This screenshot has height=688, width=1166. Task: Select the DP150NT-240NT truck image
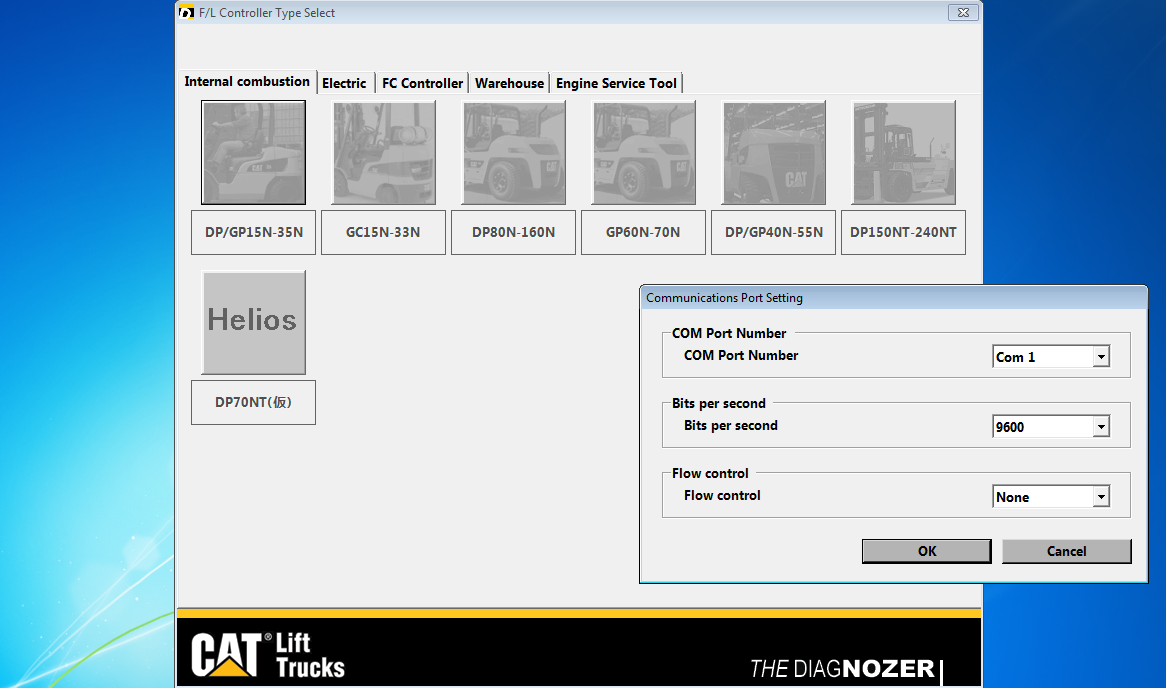coord(904,152)
